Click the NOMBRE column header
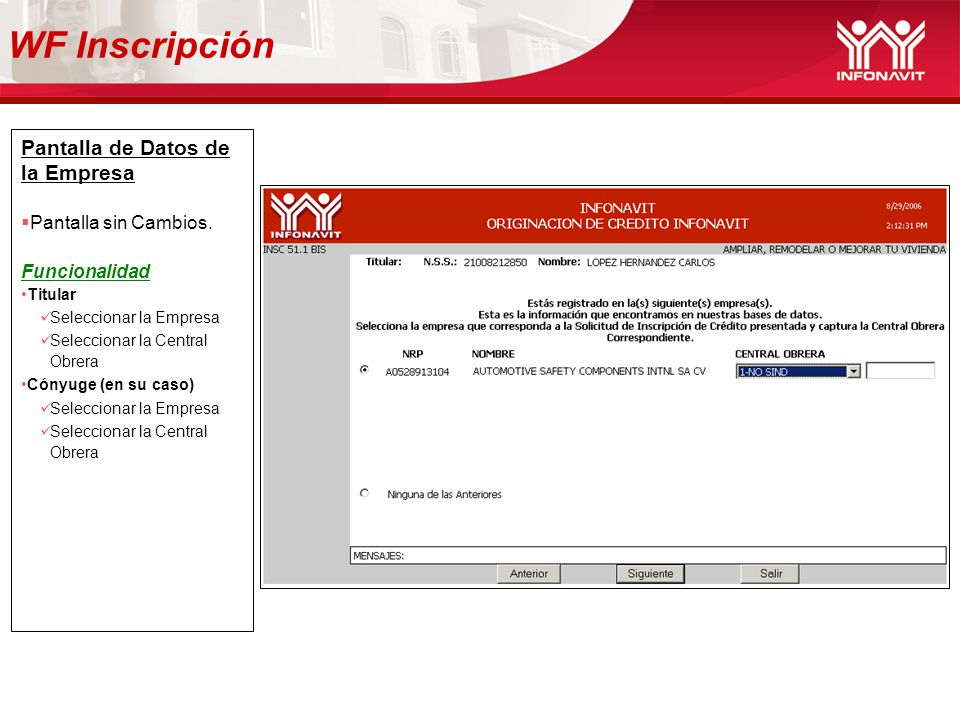Viewport: 960px width, 720px height. coord(493,354)
